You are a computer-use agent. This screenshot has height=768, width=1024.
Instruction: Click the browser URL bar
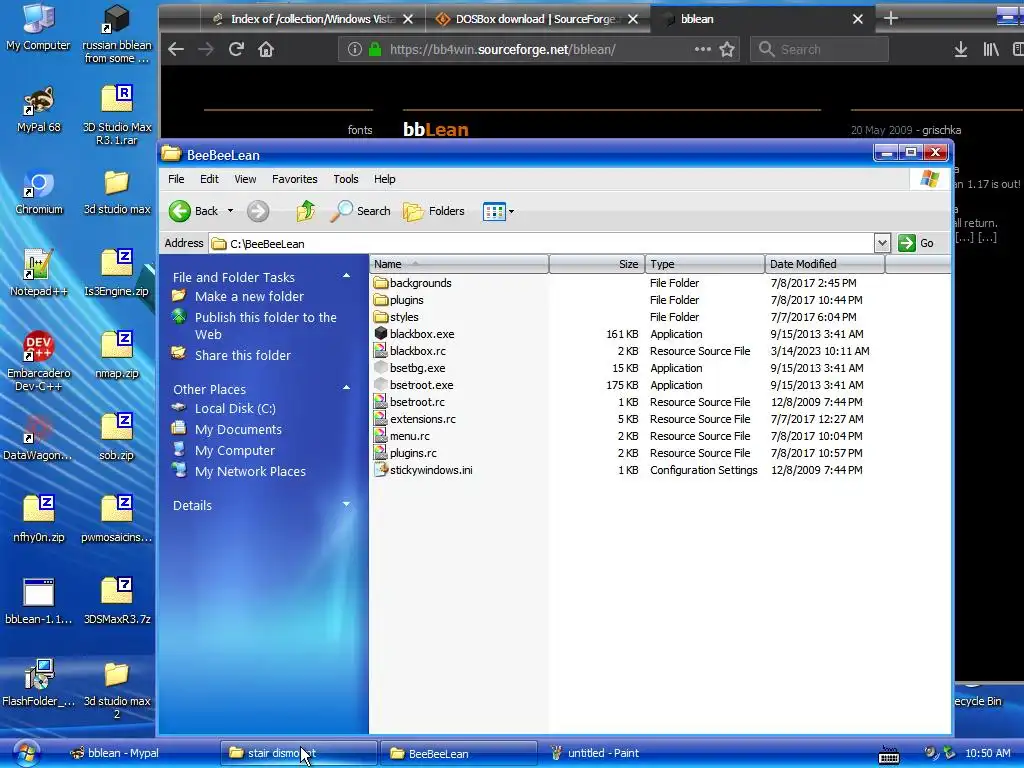(539, 49)
